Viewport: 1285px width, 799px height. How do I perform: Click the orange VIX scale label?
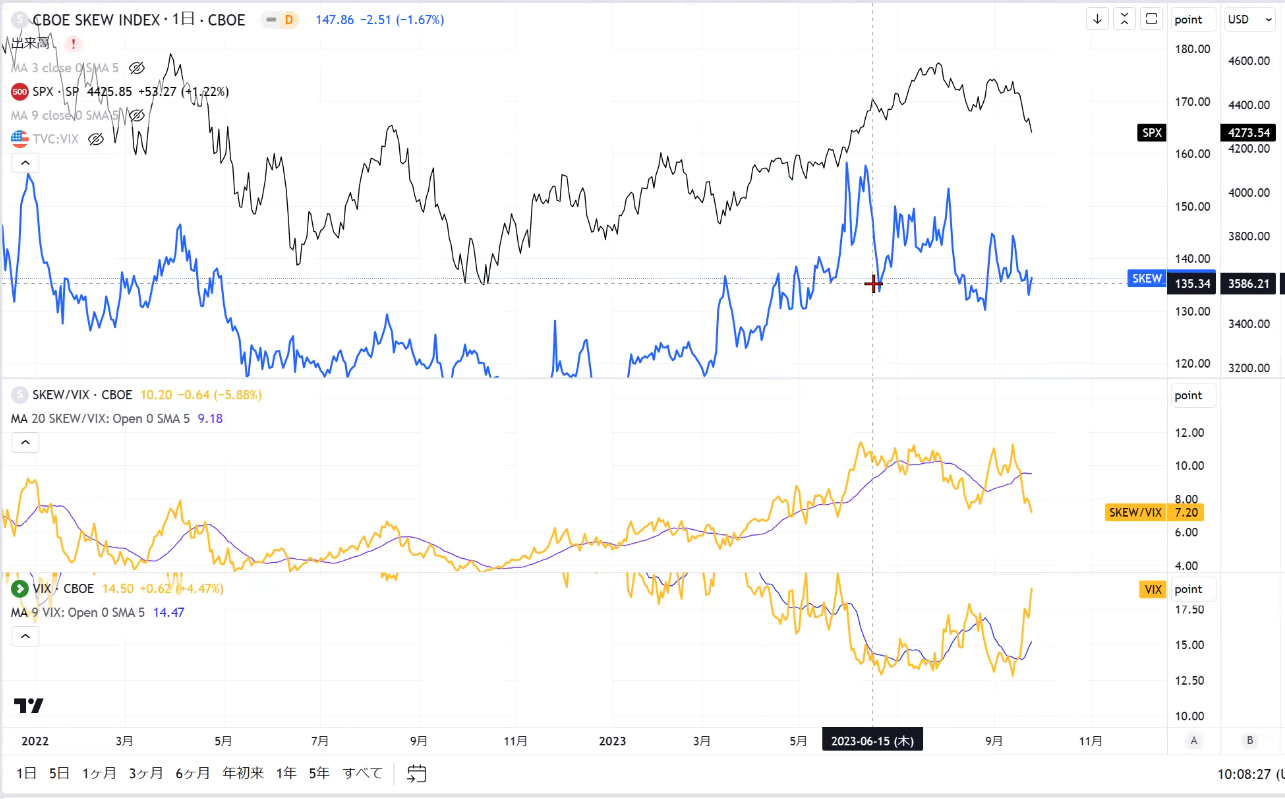pos(1153,590)
